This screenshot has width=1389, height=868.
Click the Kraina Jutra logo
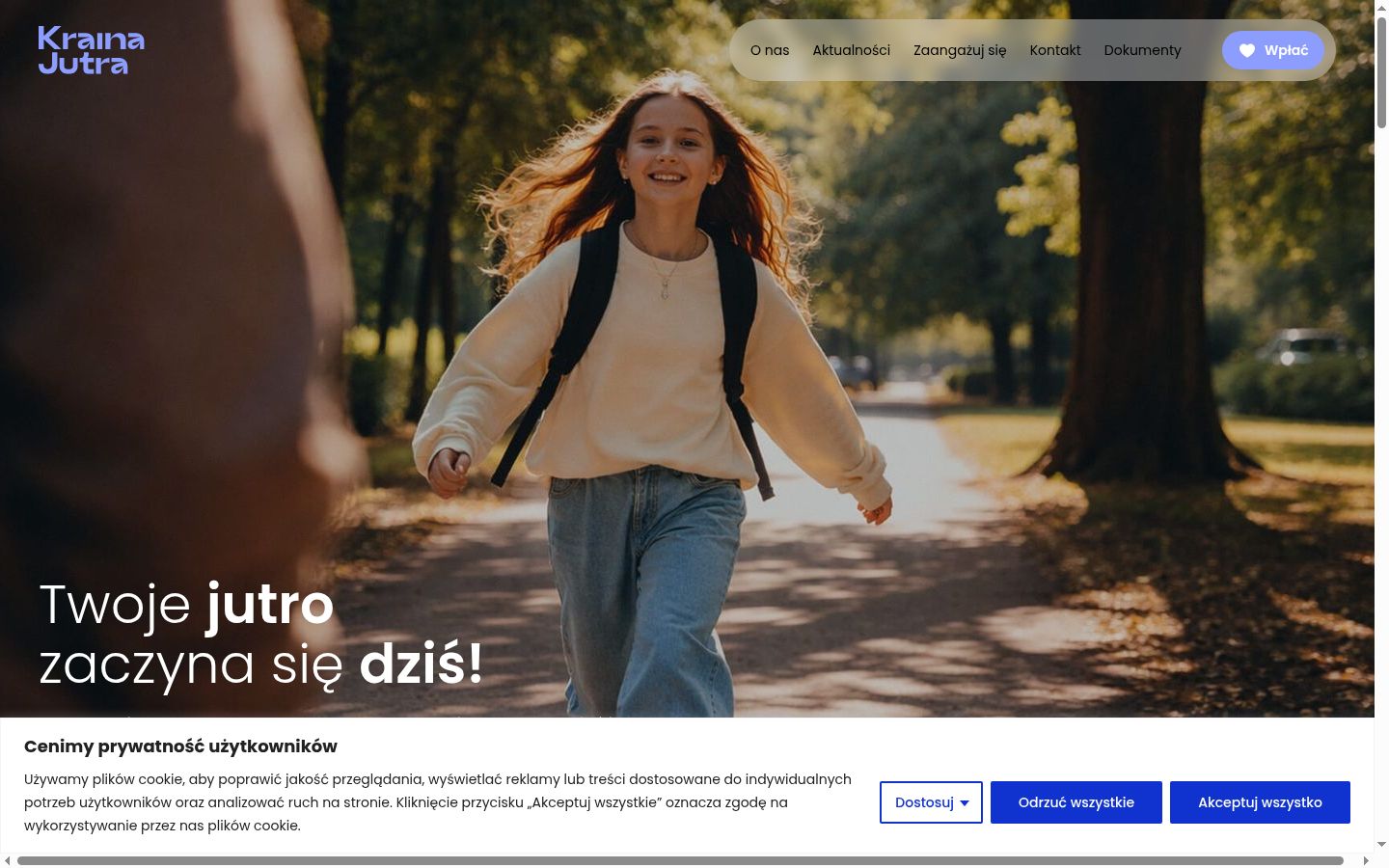pyautogui.click(x=92, y=51)
